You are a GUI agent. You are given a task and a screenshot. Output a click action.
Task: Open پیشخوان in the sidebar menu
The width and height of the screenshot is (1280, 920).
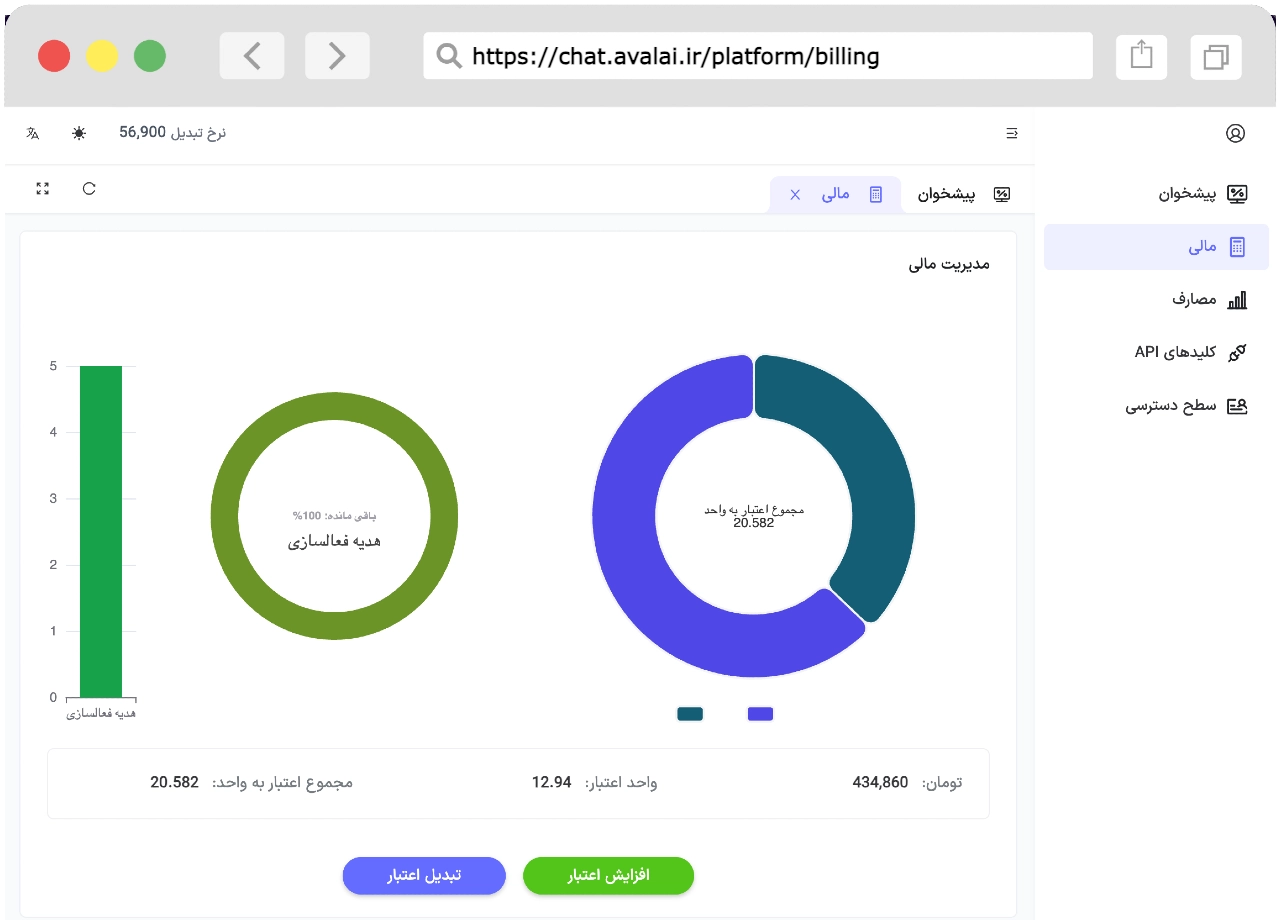1156,193
